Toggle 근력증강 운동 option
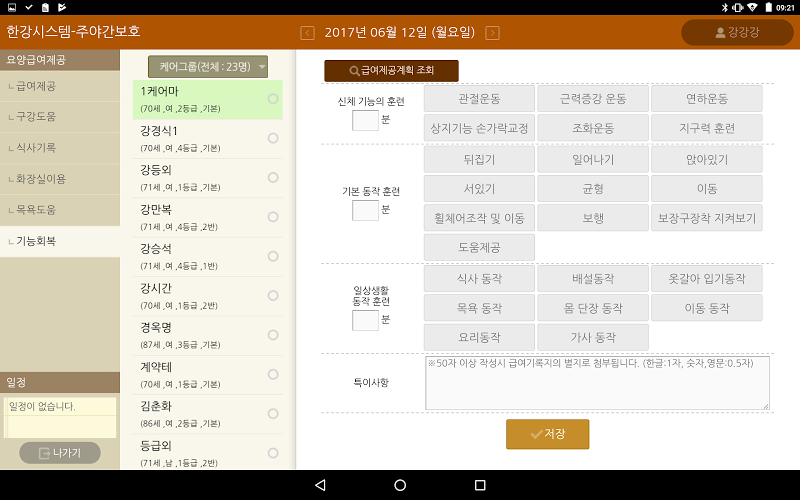The width and height of the screenshot is (800, 500). tap(593, 98)
